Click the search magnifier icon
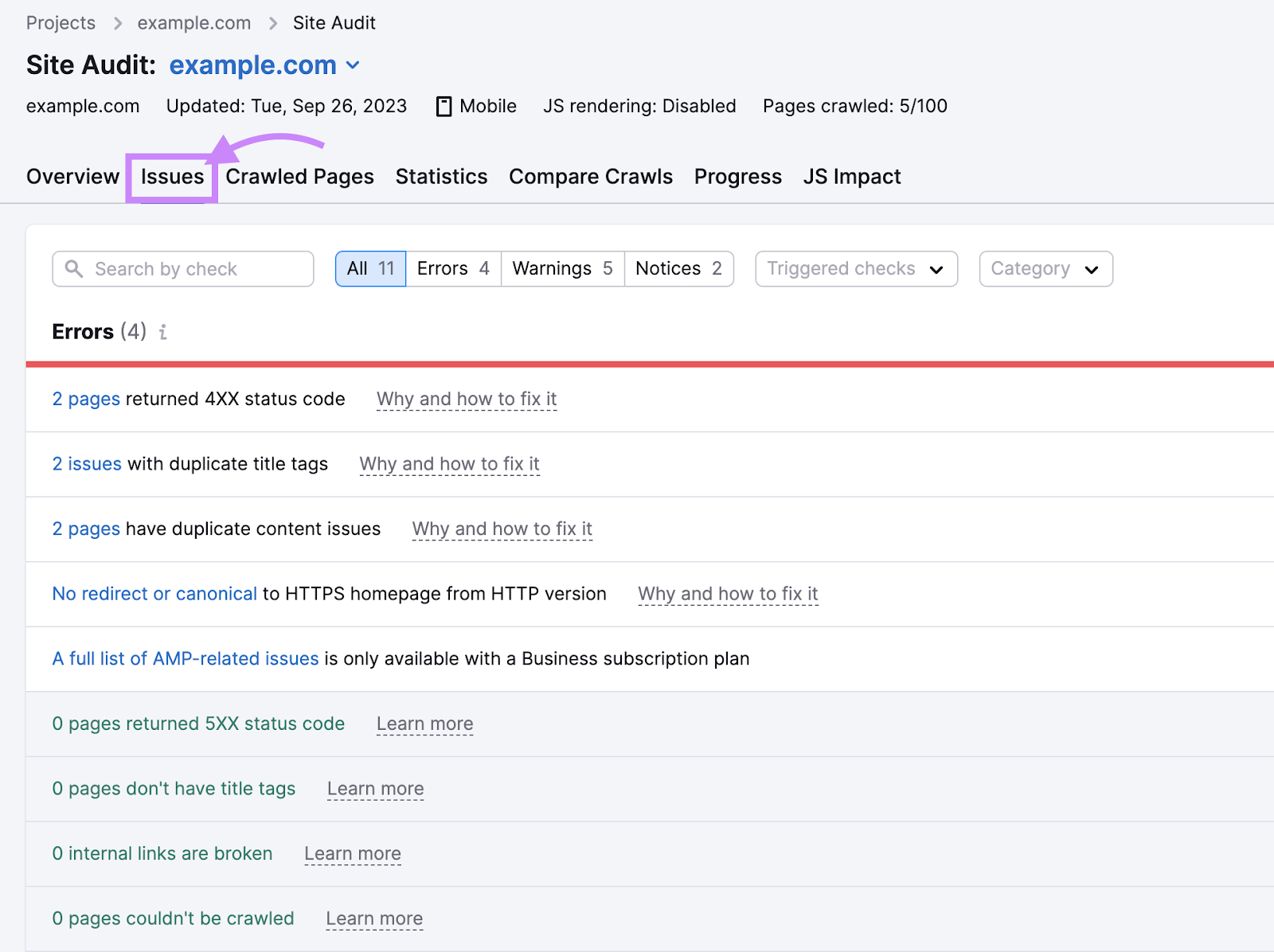 [x=73, y=268]
